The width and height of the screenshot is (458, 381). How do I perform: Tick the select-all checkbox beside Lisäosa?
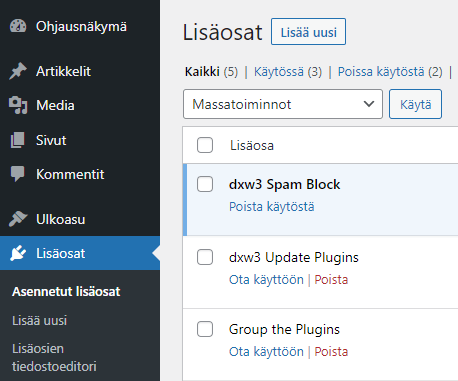(205, 145)
